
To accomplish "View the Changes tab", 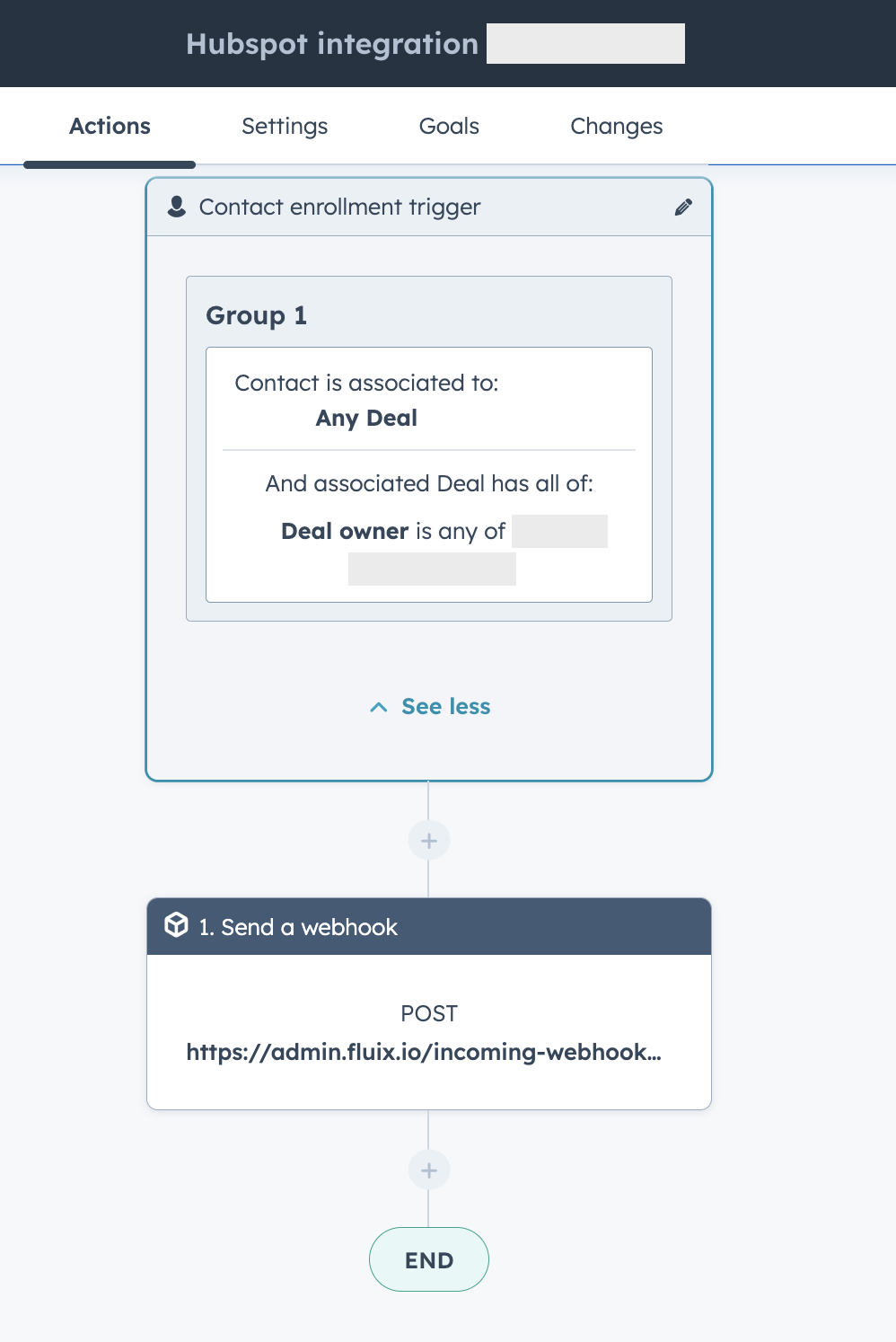I will (x=616, y=127).
